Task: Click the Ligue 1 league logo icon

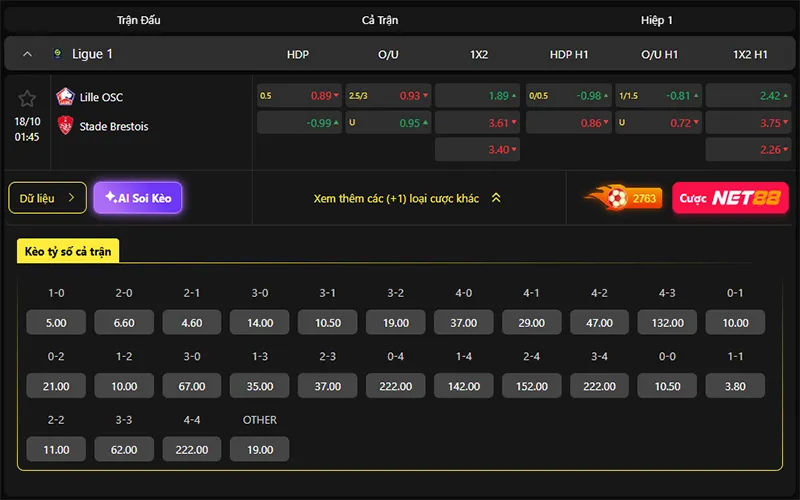Action: [x=58, y=54]
